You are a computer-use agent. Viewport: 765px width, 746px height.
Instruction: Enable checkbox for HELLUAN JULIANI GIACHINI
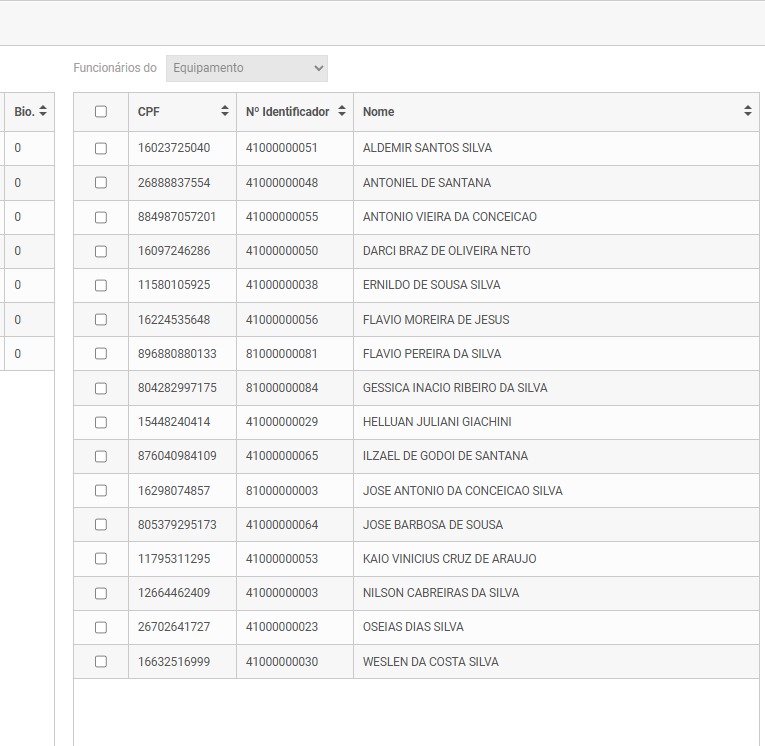[x=101, y=422]
